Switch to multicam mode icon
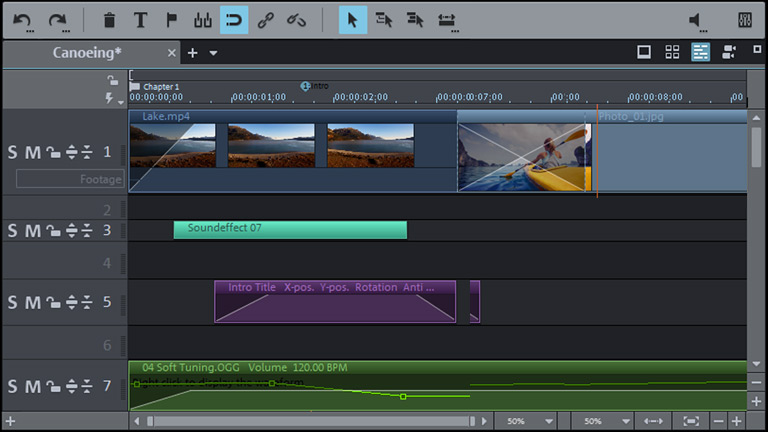768x432 pixels. (x=729, y=52)
